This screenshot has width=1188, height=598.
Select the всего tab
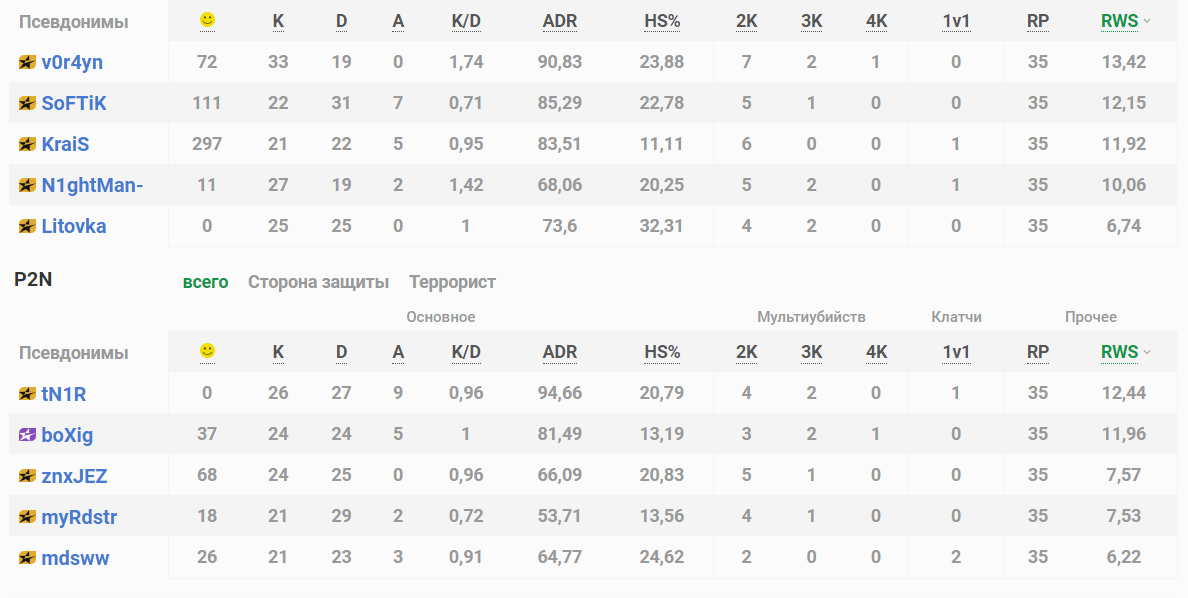point(205,282)
